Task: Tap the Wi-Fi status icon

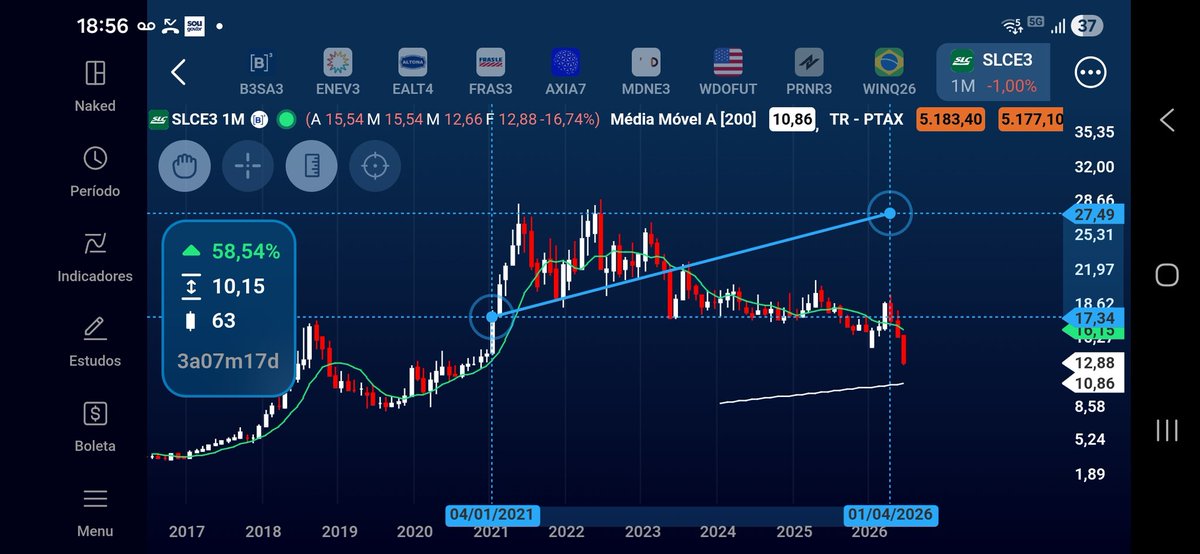Action: coord(1012,25)
